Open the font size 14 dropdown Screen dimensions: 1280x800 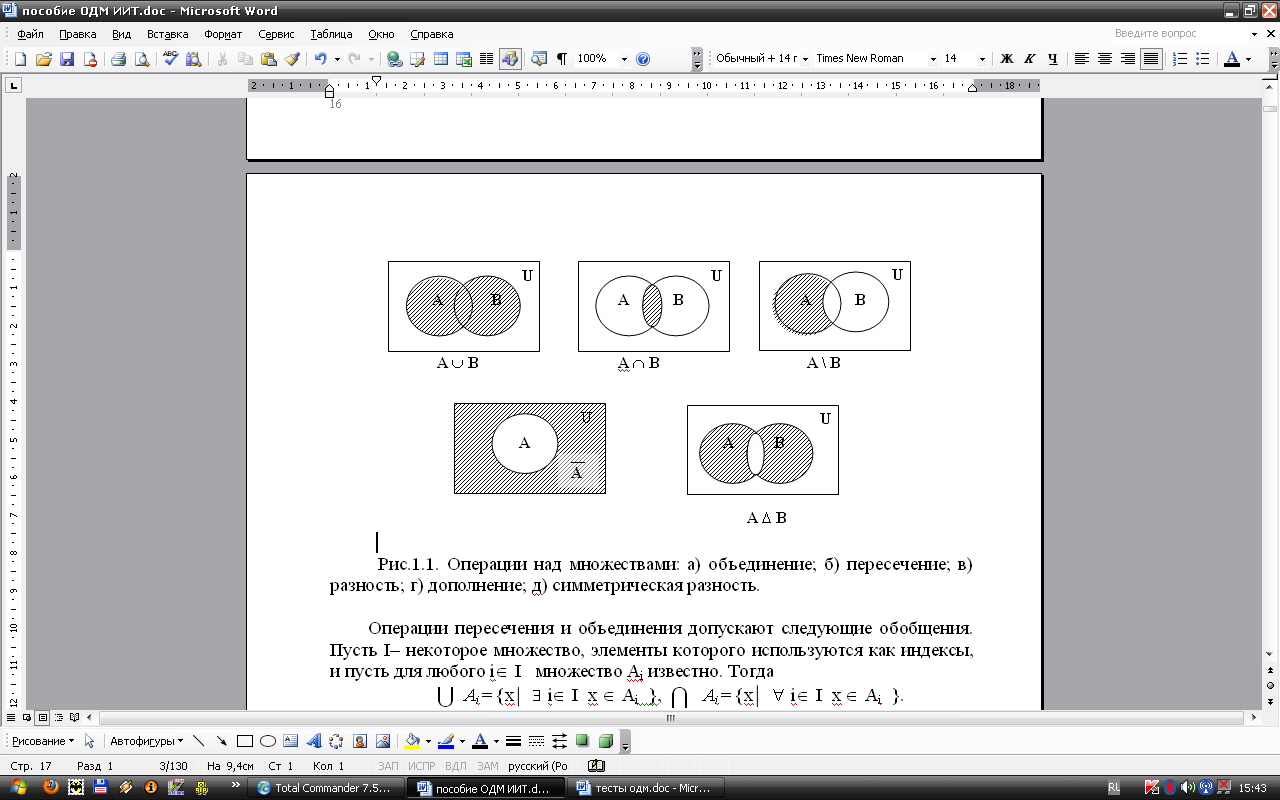(x=982, y=59)
